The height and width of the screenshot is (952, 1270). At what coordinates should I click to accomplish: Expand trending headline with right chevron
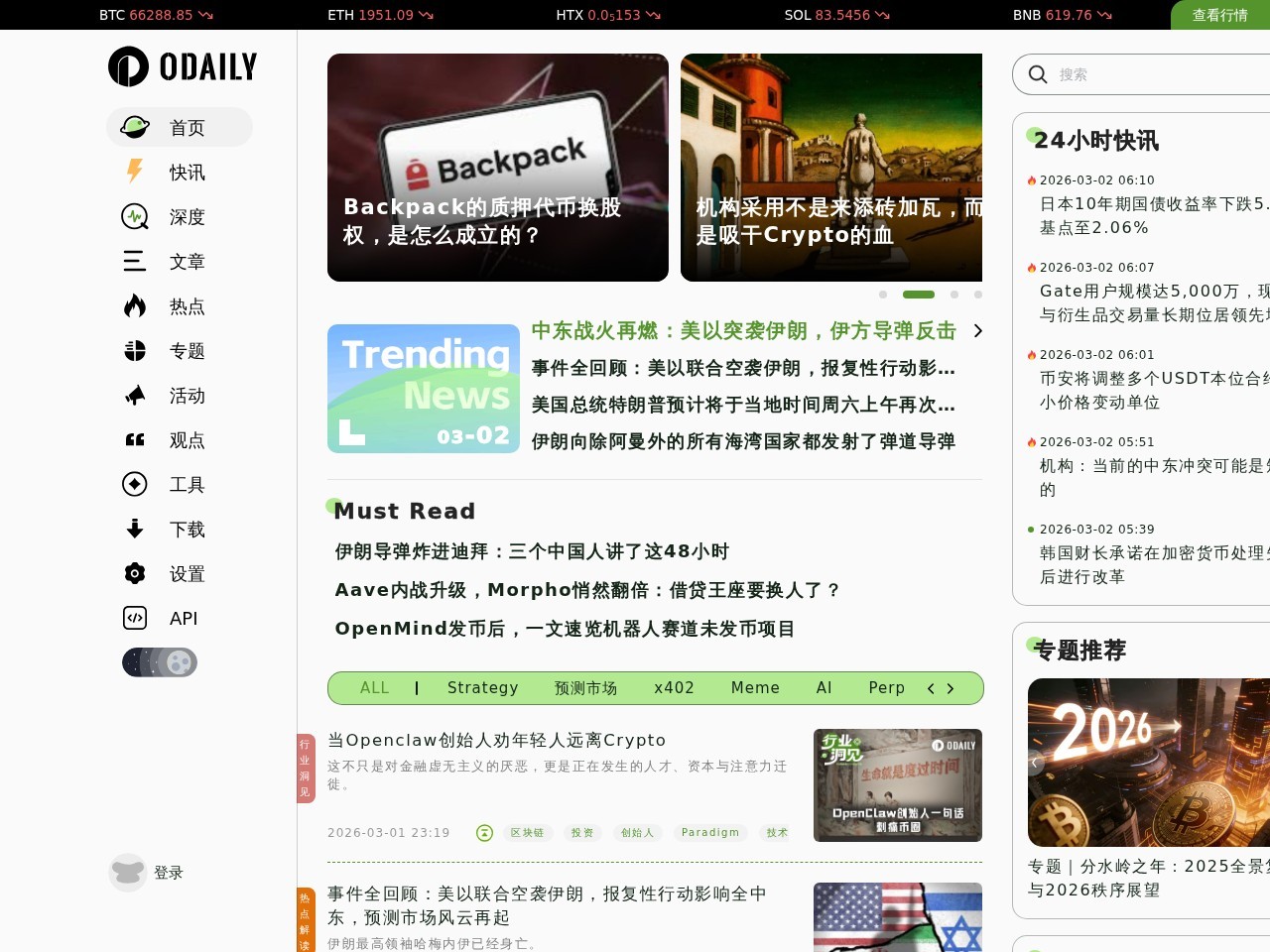(978, 331)
